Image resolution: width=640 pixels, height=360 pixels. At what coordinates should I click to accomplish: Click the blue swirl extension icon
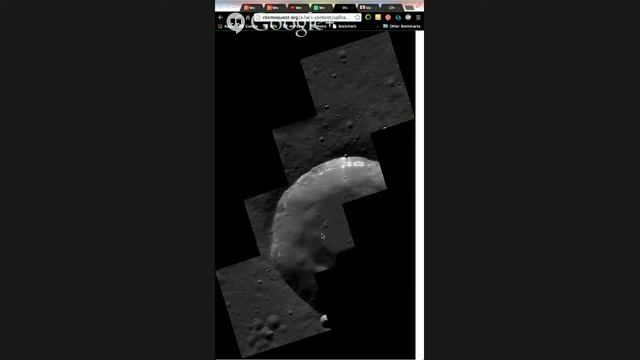pyautogui.click(x=398, y=17)
